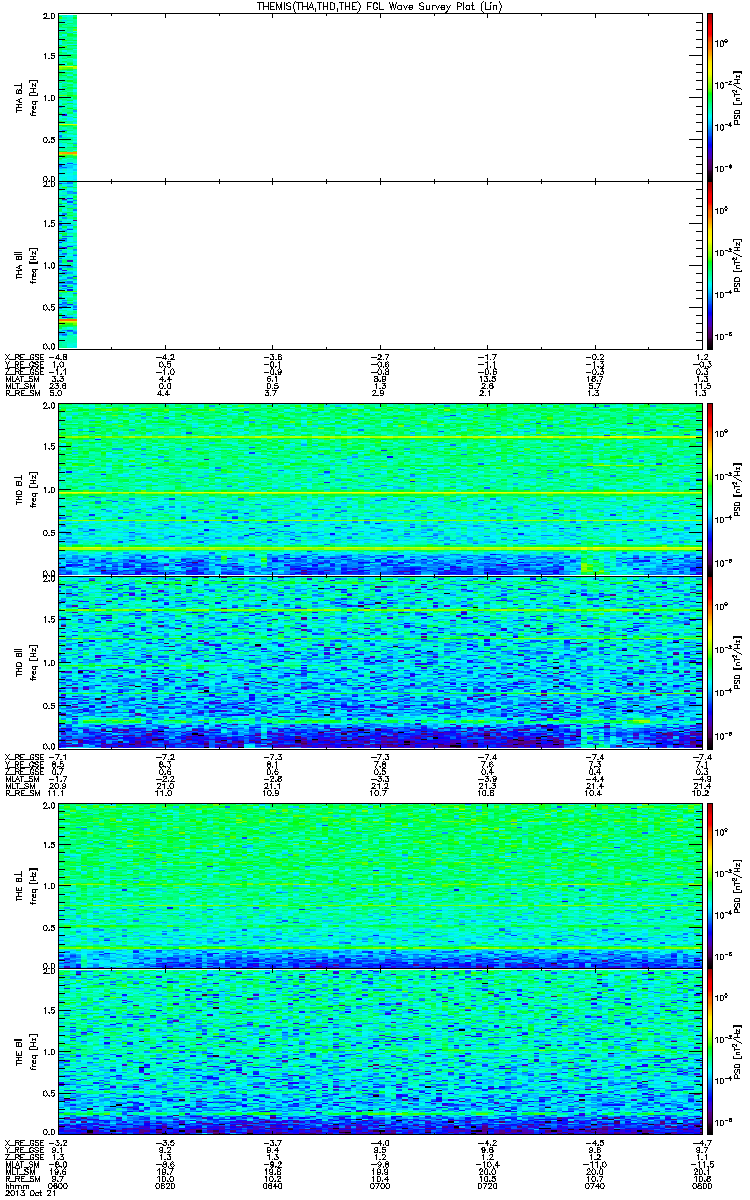
Task: Click inside the THE B-parallel spectrogram
Action: (x=381, y=1050)
